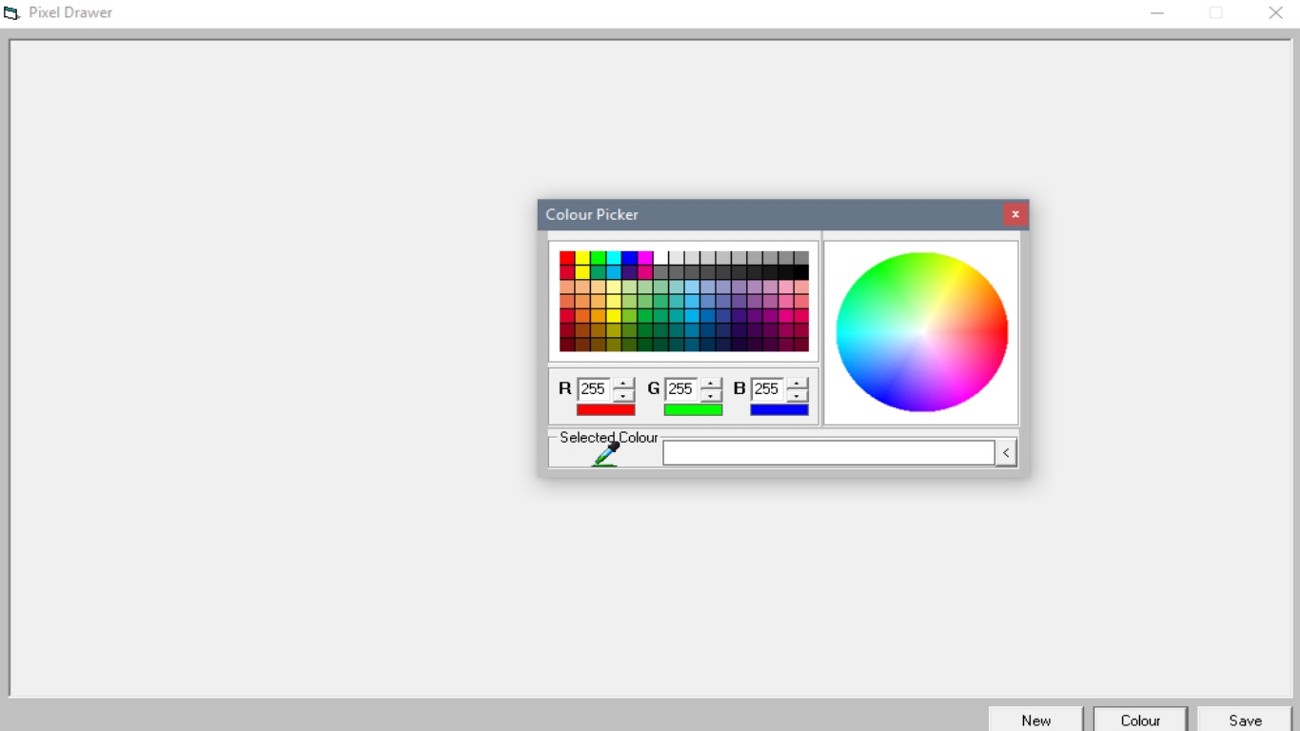Click the Save button
Screen dimensions: 1300x731
(x=1244, y=719)
